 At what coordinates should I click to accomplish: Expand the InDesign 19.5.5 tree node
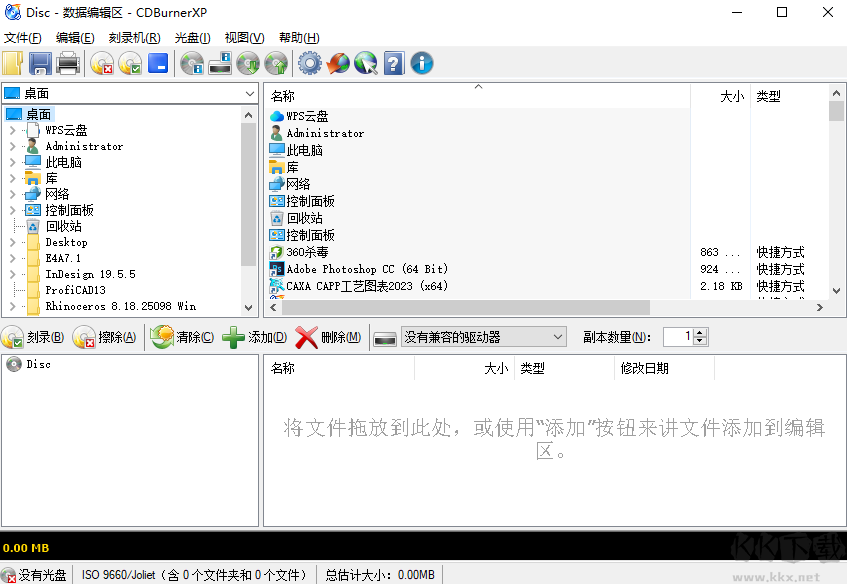(x=12, y=274)
